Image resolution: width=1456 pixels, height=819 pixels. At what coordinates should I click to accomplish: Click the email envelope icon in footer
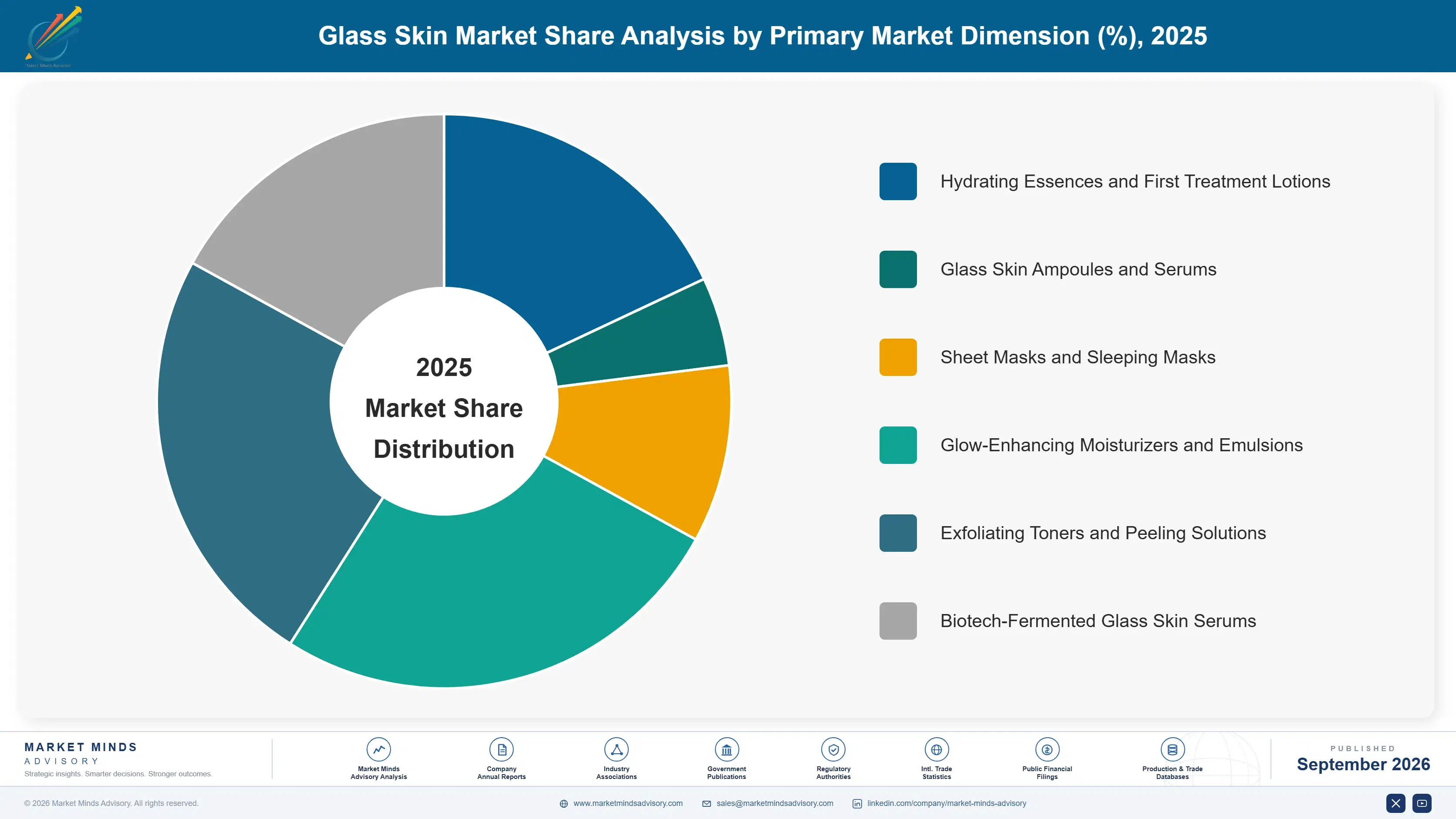click(x=707, y=804)
